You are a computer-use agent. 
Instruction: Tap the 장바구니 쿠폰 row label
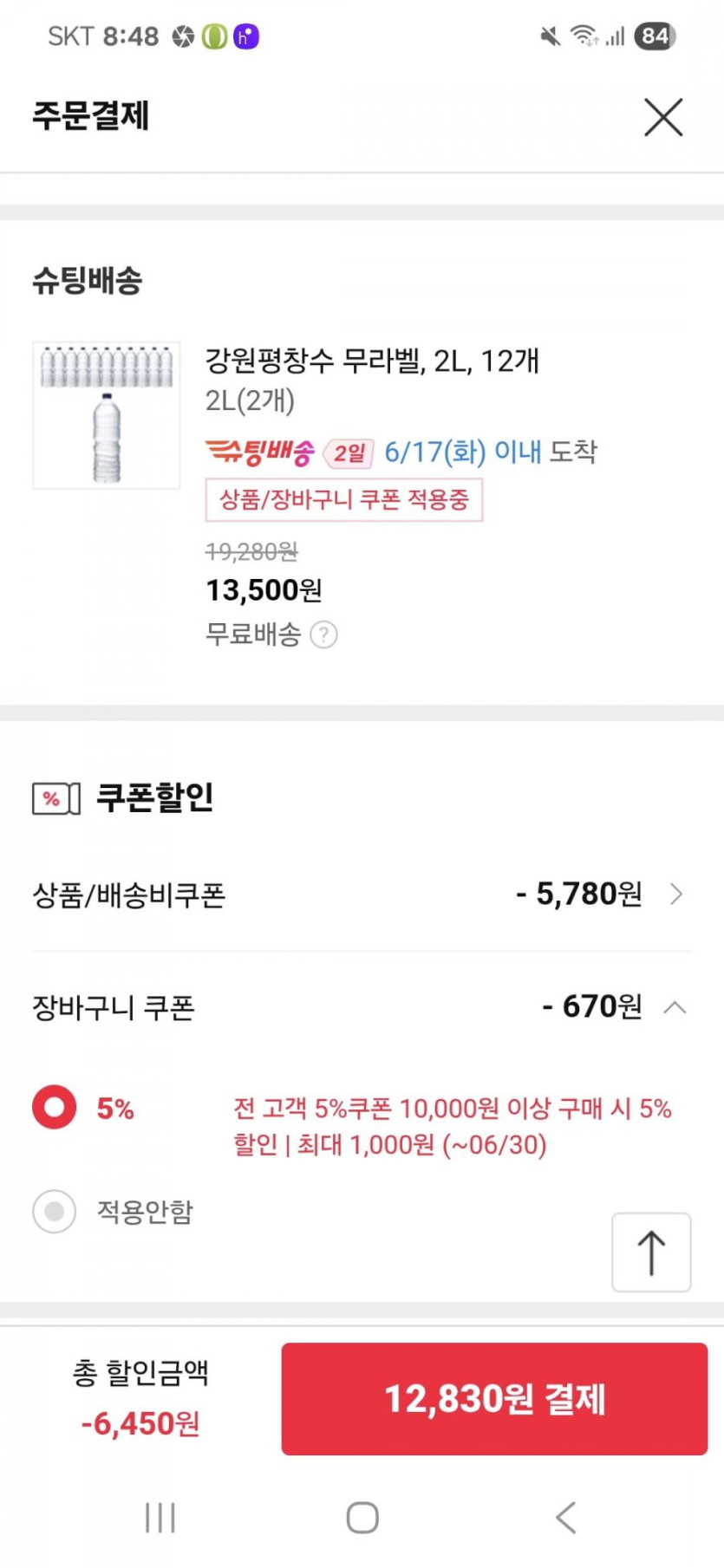tap(114, 1007)
